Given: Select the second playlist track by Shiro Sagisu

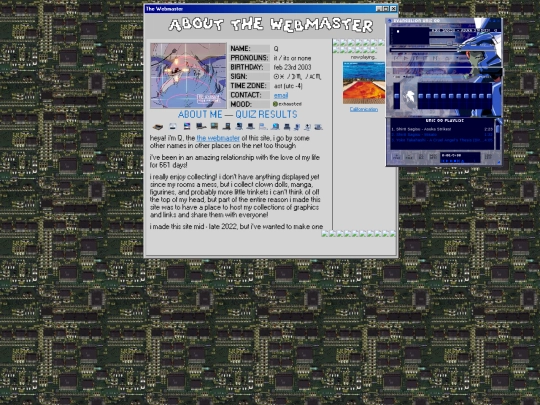Looking at the screenshot, I should [x=442, y=135].
